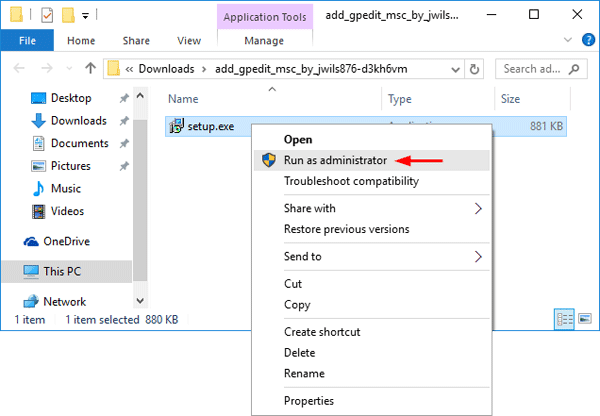Expand the Send to submenu
This screenshot has width=600, height=416.
tap(372, 256)
